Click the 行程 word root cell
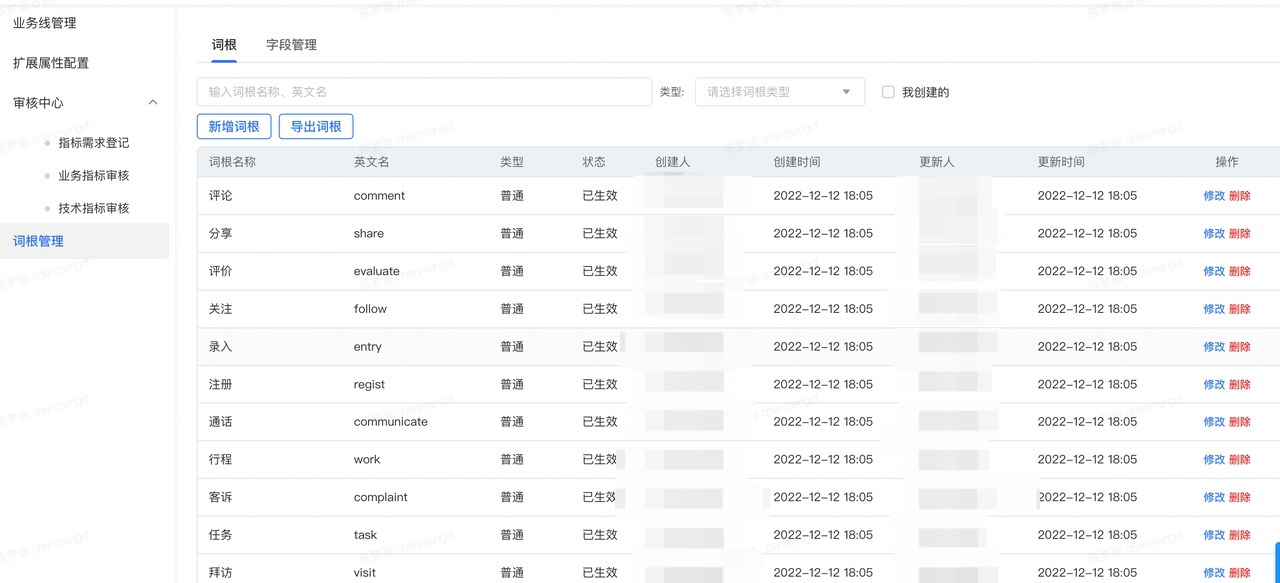Viewport: 1280px width, 583px height. click(x=220, y=460)
